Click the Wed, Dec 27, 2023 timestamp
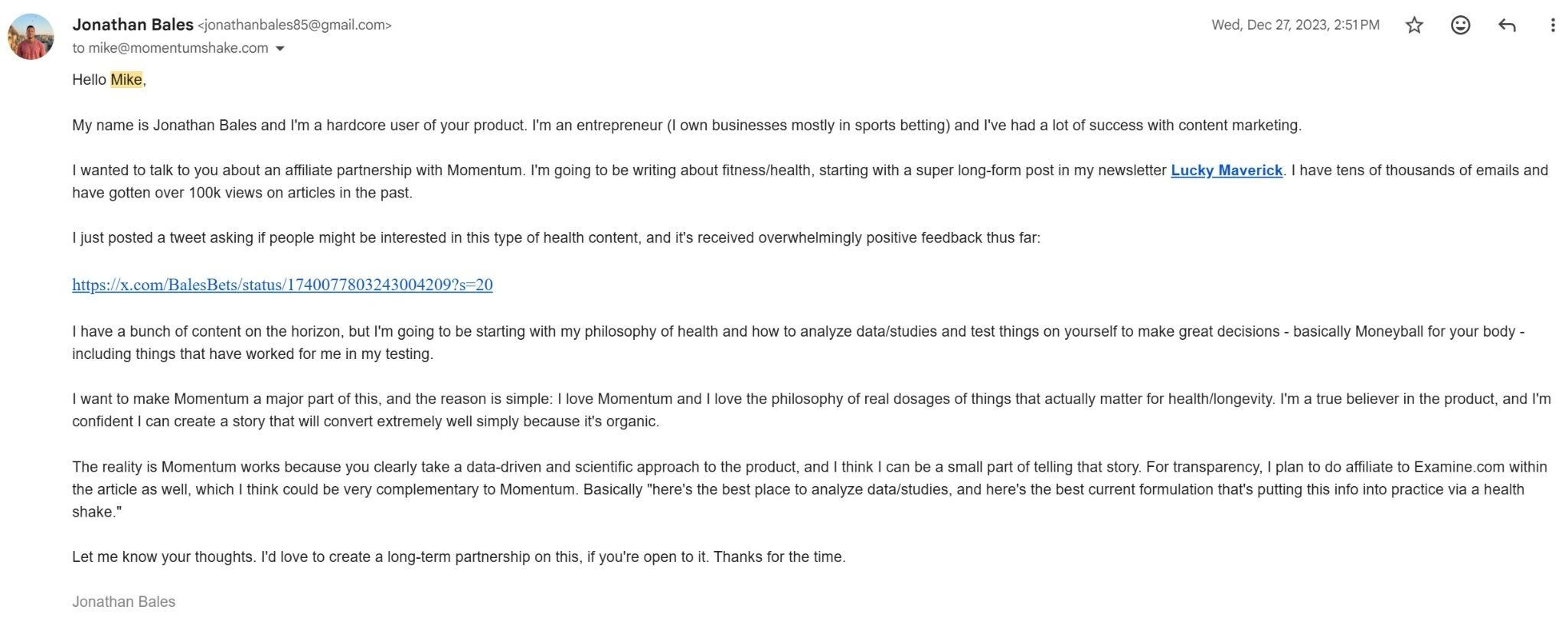 pos(1295,25)
